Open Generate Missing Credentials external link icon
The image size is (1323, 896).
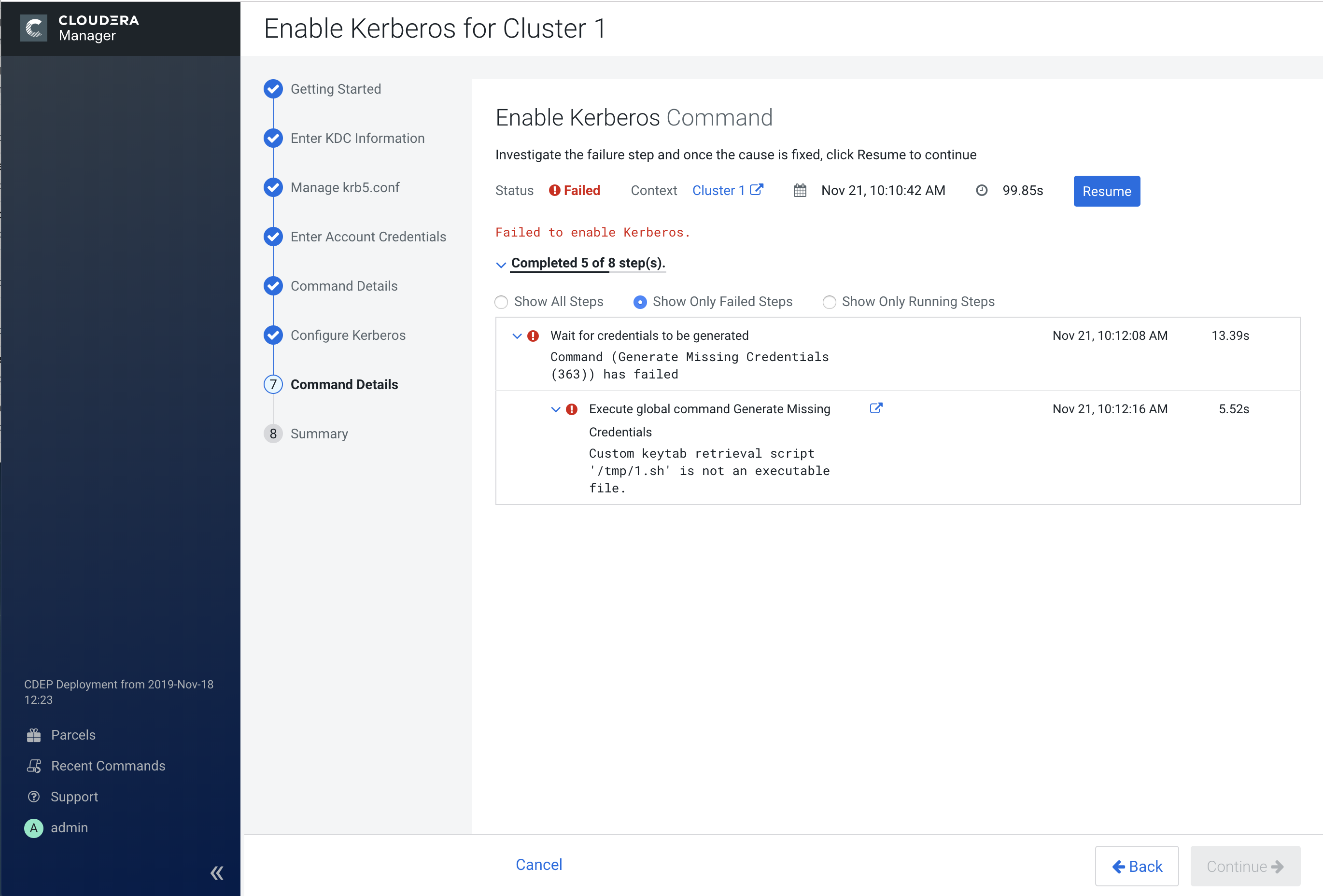click(x=875, y=408)
